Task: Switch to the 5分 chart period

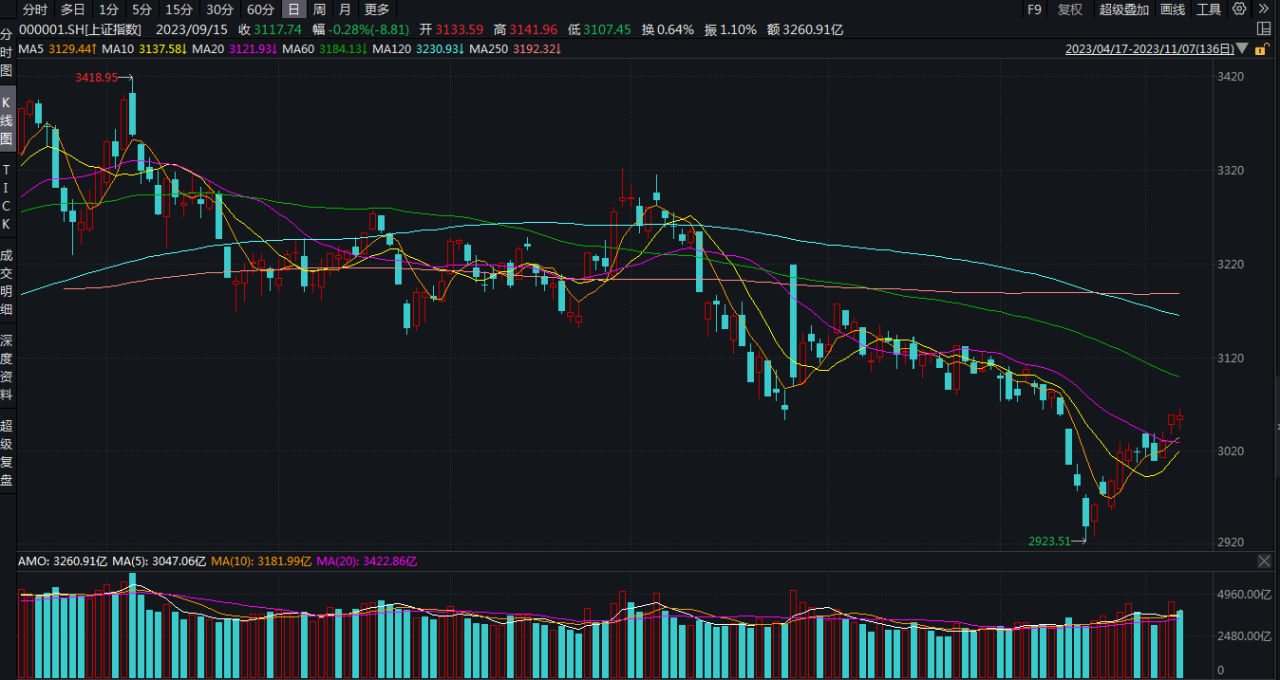Action: point(142,9)
